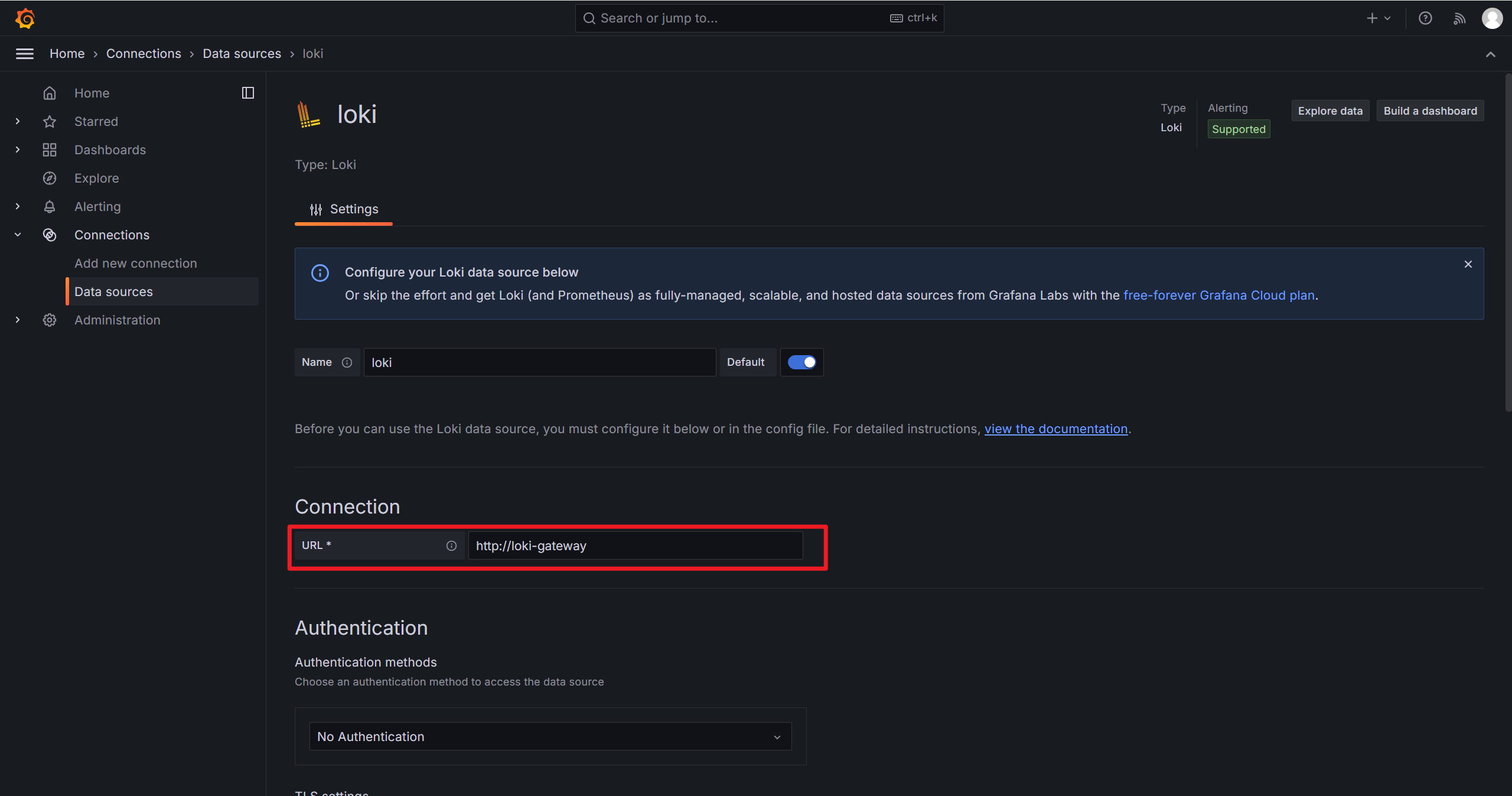This screenshot has width=1512, height=796.
Task: Open Dashboards in the sidebar
Action: [x=110, y=150]
